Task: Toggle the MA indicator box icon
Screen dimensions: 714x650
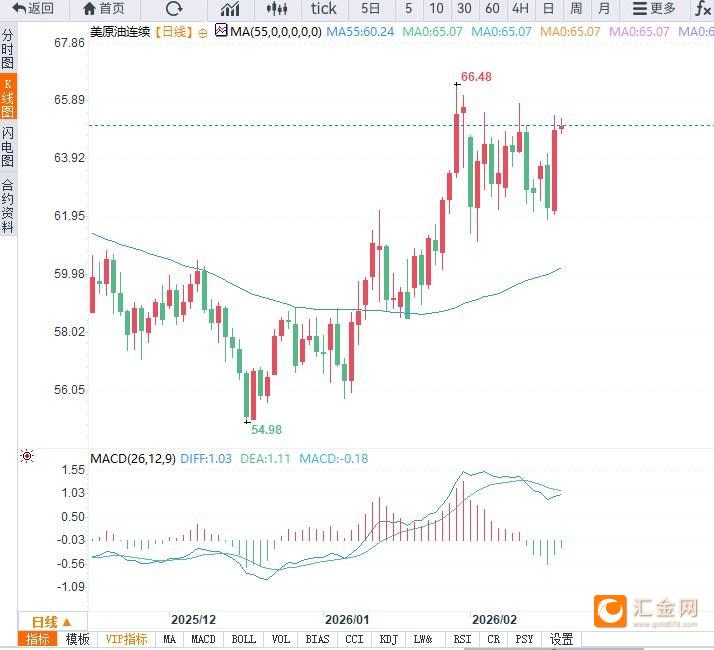Action: tap(221, 31)
